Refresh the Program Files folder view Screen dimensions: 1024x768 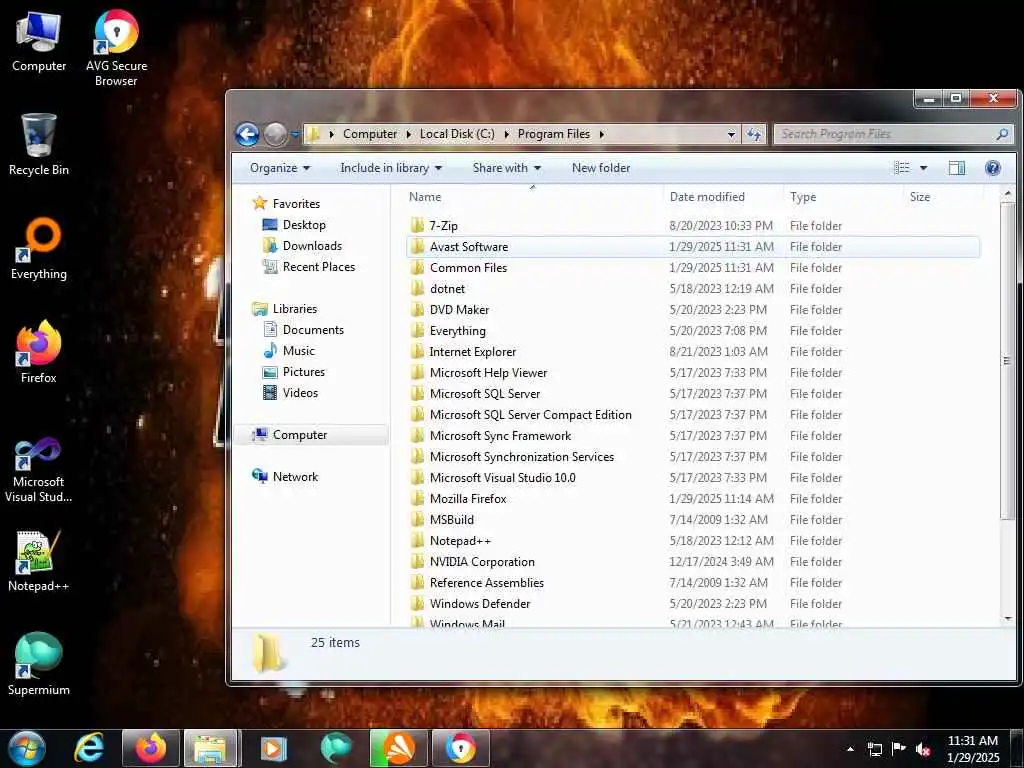click(x=754, y=134)
